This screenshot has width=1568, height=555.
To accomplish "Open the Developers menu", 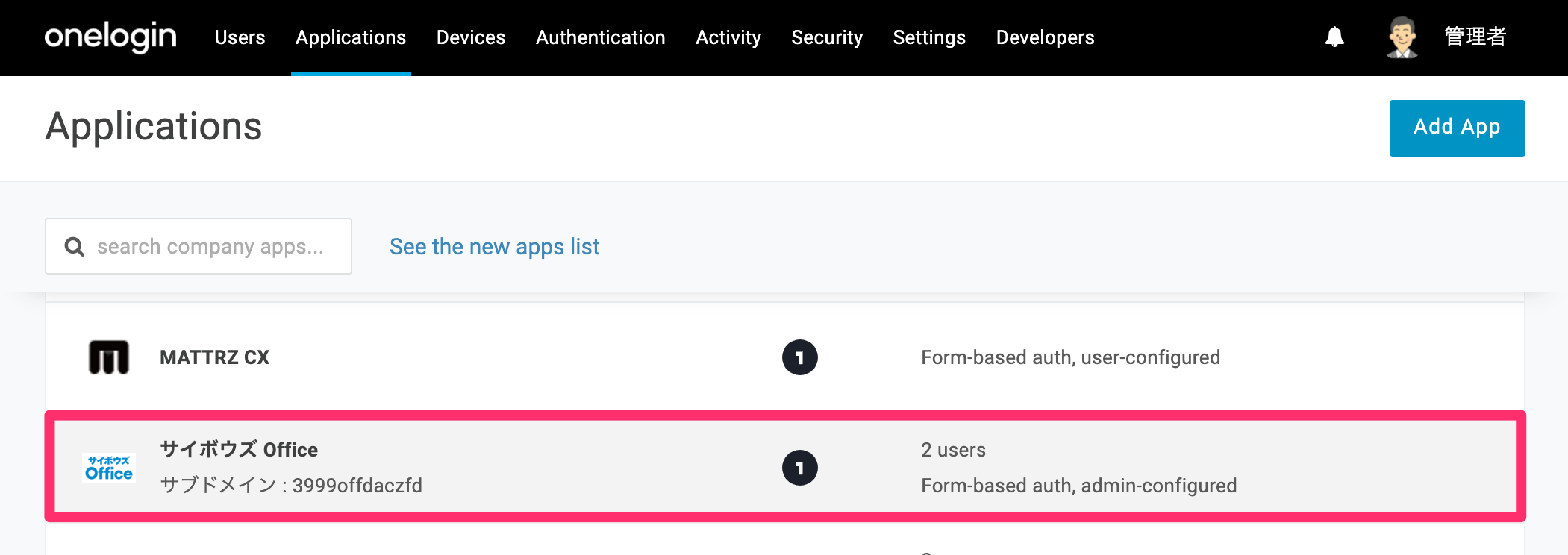I will (x=1045, y=37).
